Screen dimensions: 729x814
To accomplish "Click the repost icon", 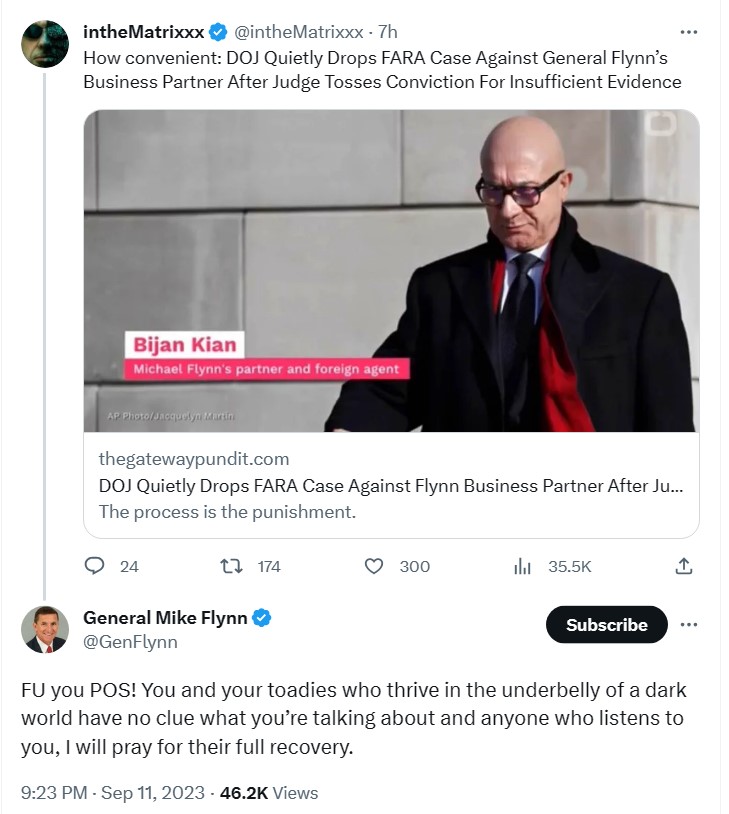I will [231, 566].
